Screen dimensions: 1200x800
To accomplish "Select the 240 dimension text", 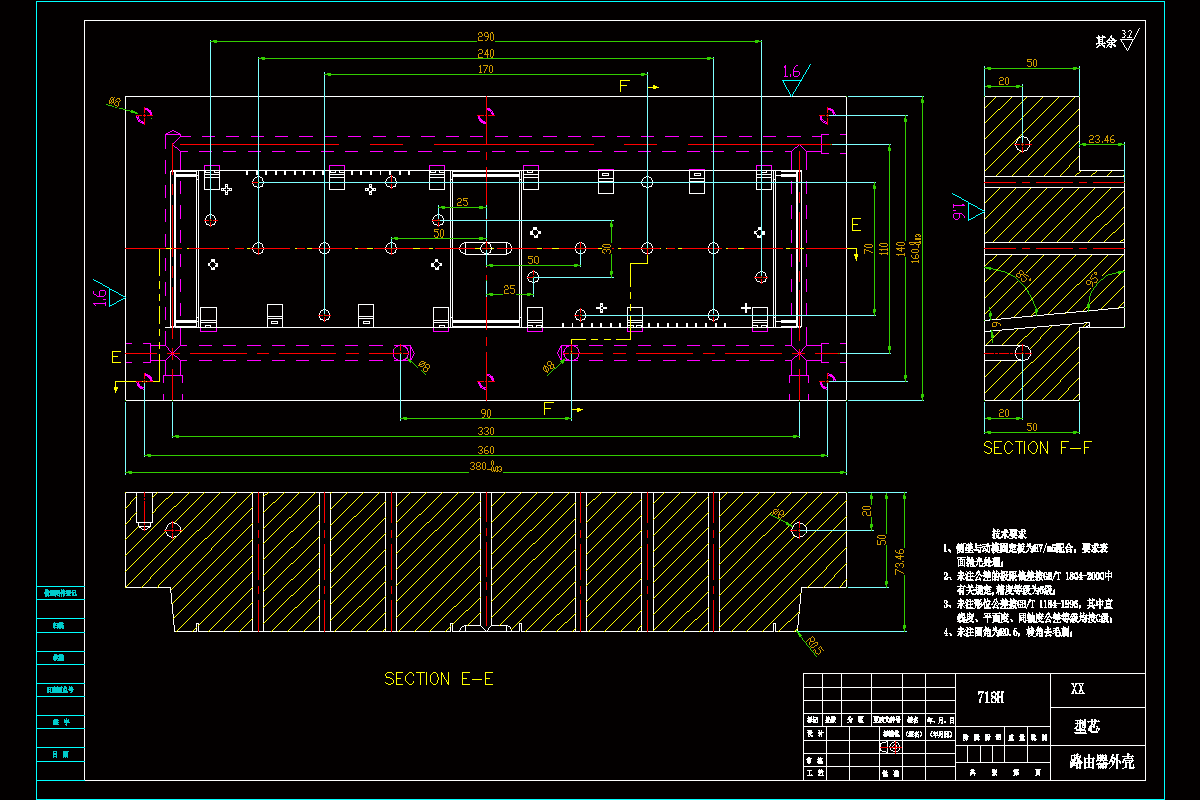I will point(486,53).
